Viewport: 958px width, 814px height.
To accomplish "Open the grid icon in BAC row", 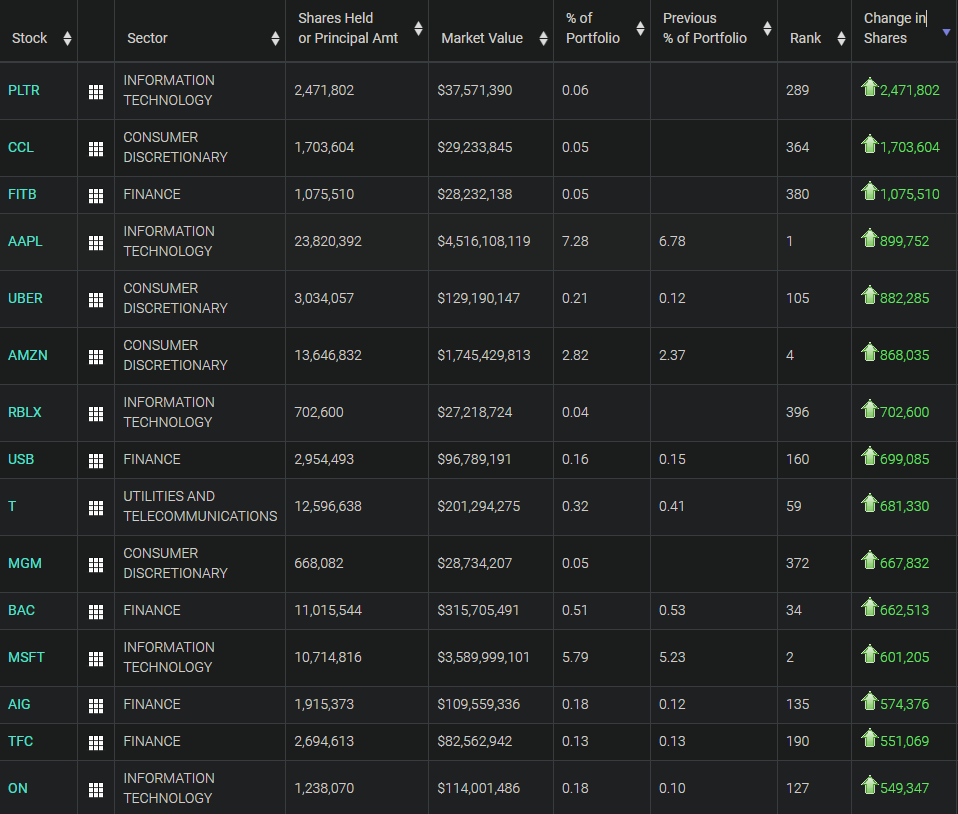I will (x=96, y=612).
